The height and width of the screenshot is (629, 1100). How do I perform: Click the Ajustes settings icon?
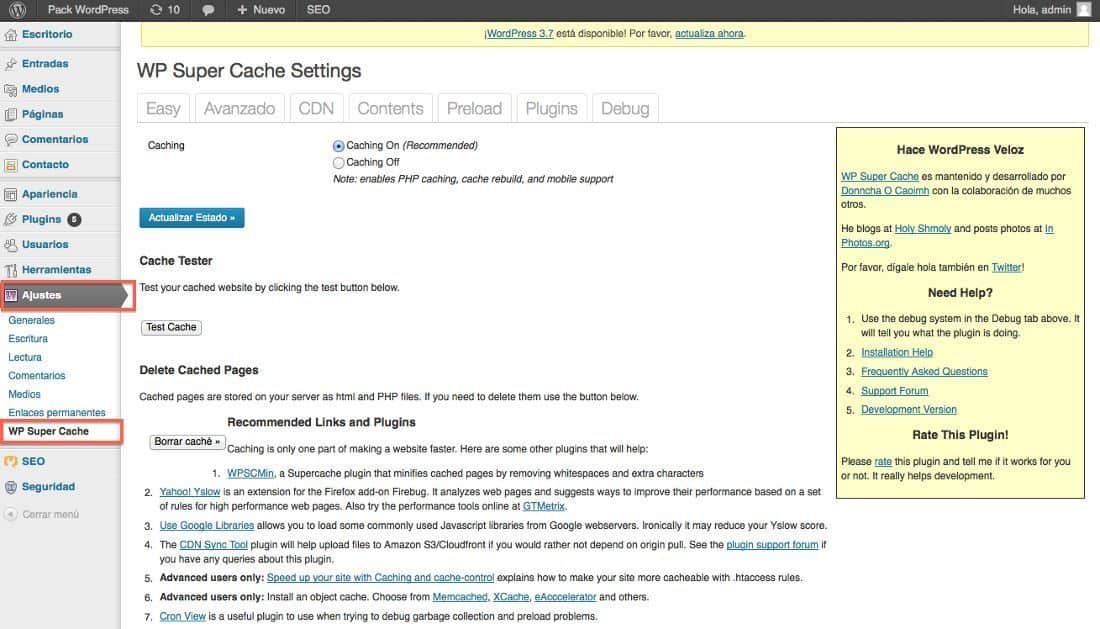(11, 296)
